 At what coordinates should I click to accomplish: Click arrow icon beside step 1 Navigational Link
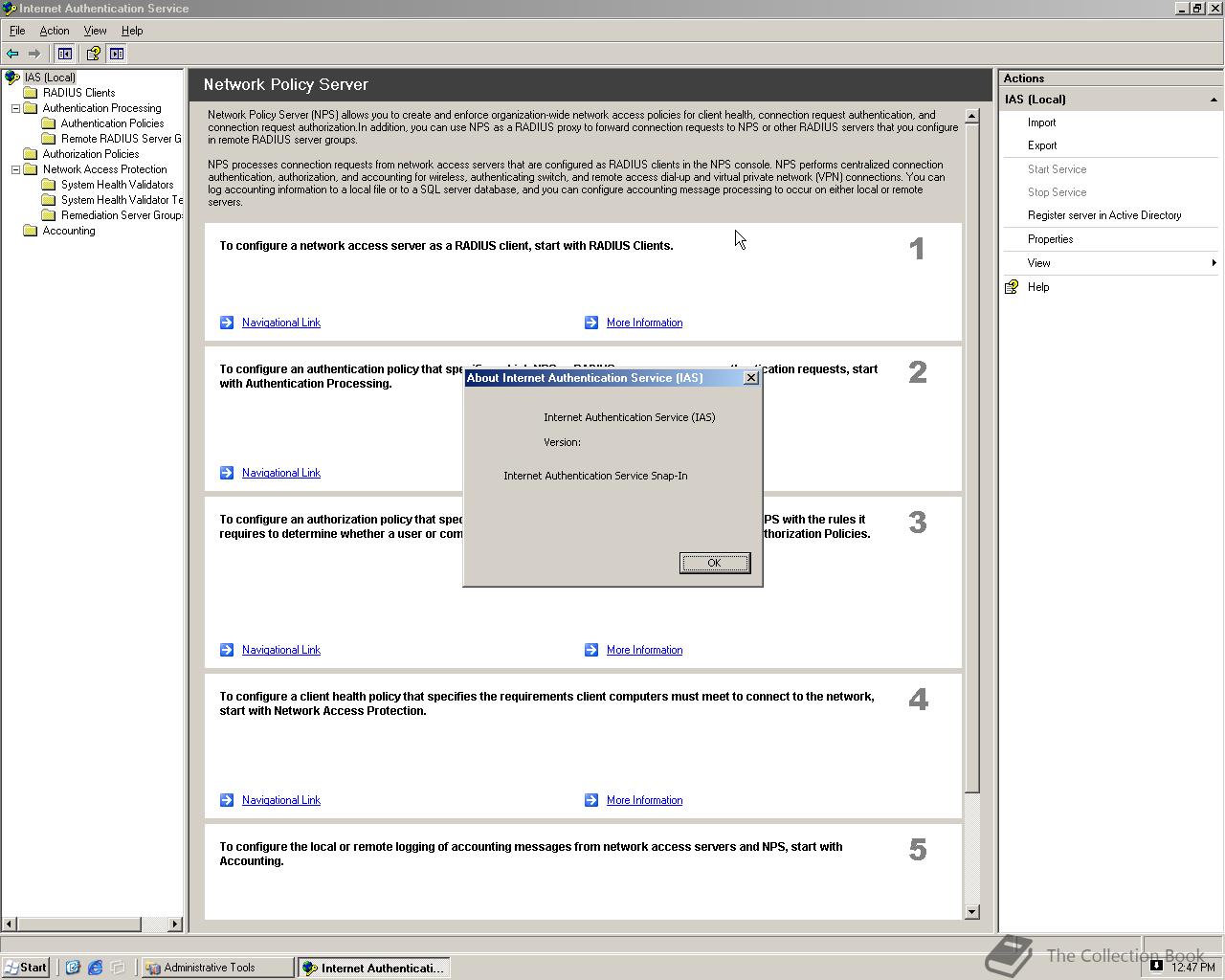point(227,323)
